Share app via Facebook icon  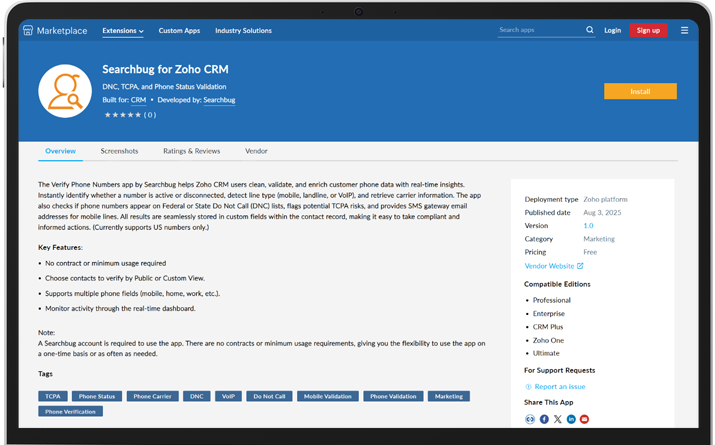coord(544,419)
